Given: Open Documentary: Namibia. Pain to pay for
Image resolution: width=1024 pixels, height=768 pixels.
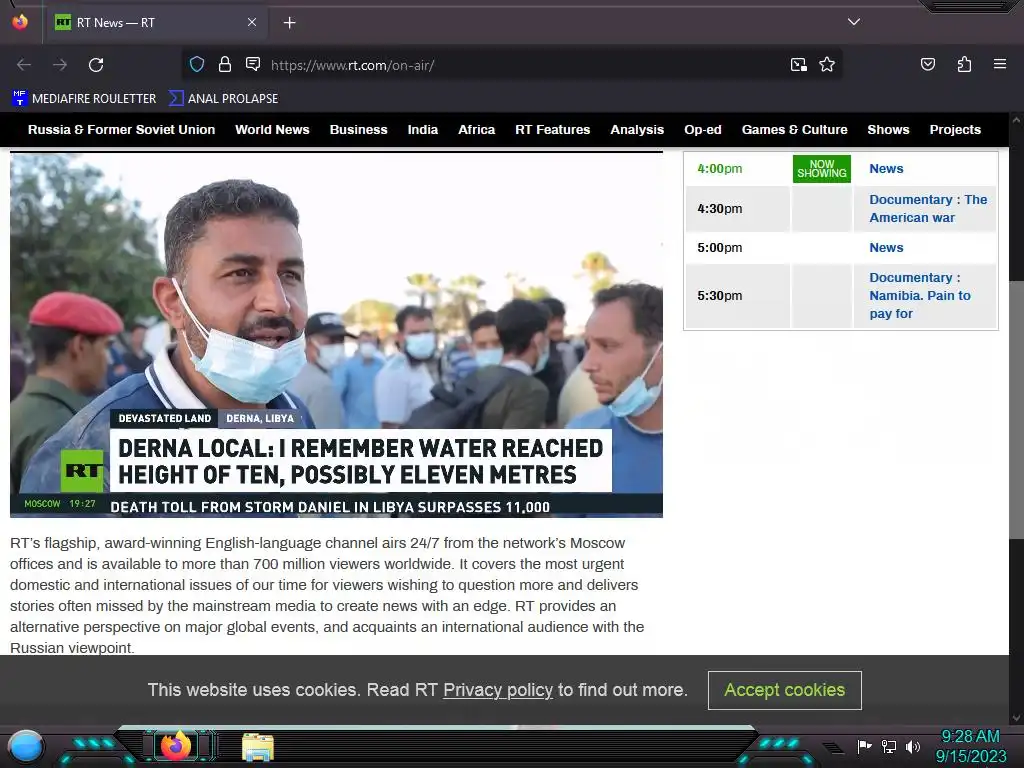Looking at the screenshot, I should (x=920, y=295).
